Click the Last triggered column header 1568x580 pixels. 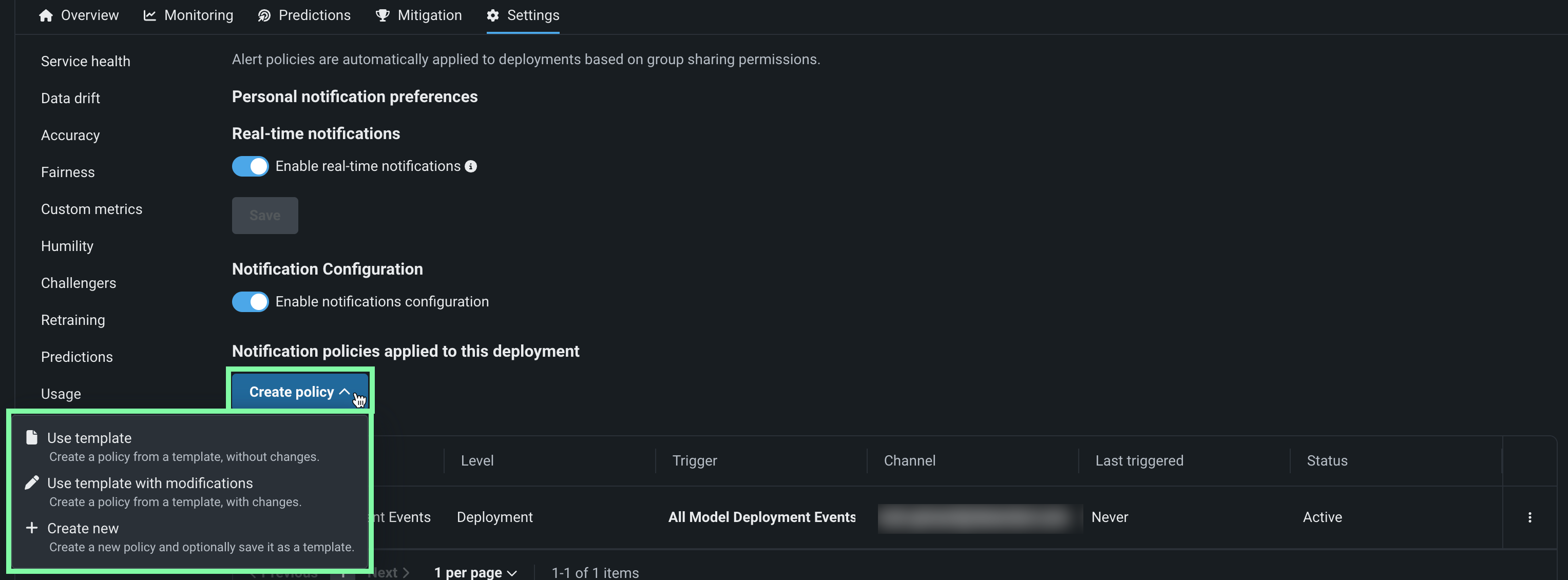1139,461
